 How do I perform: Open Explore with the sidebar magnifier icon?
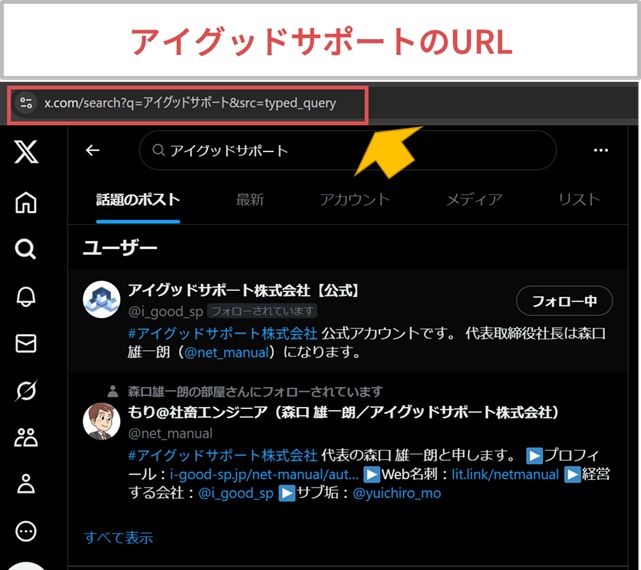25,249
